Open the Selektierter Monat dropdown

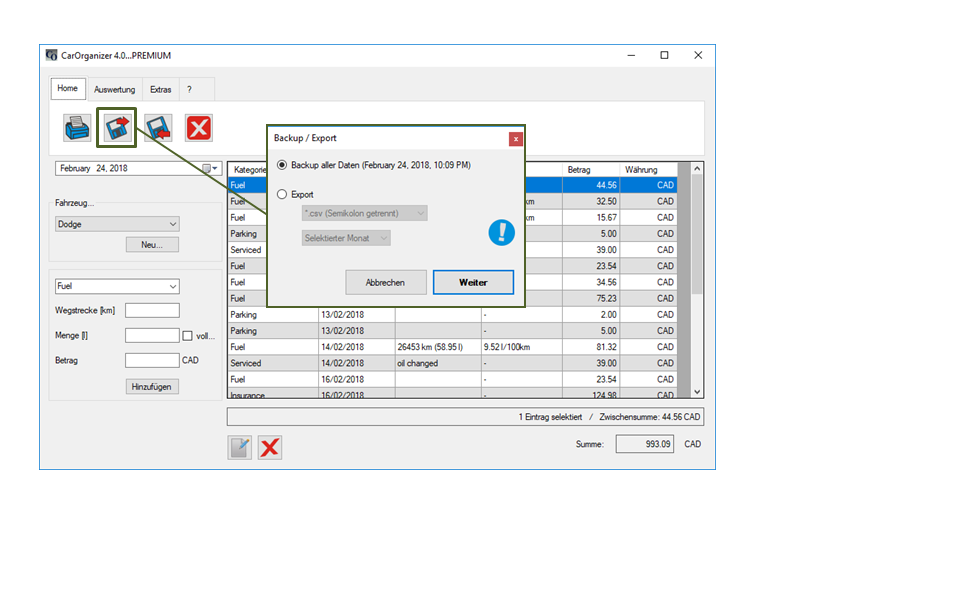coord(346,238)
